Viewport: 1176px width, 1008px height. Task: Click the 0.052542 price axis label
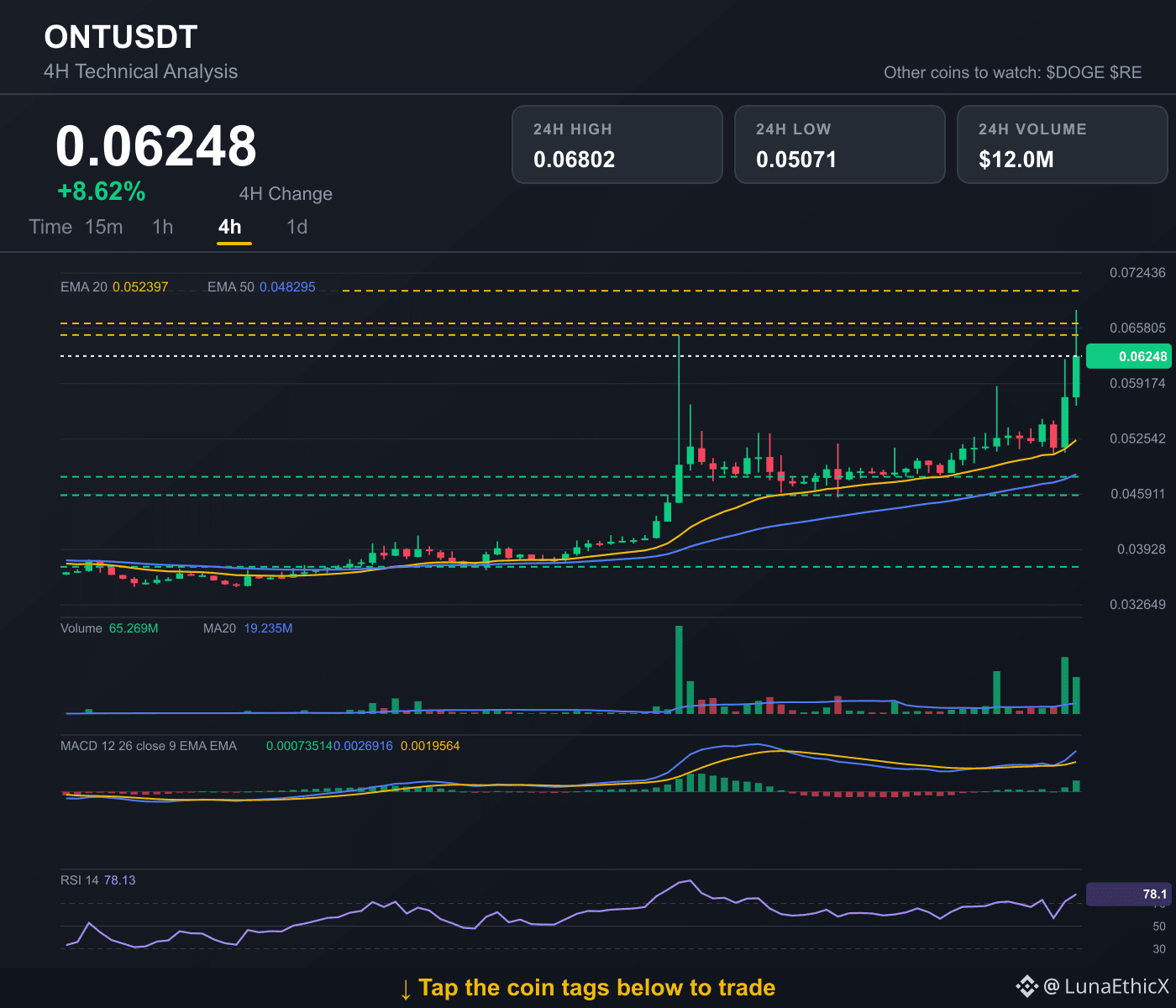(1137, 438)
